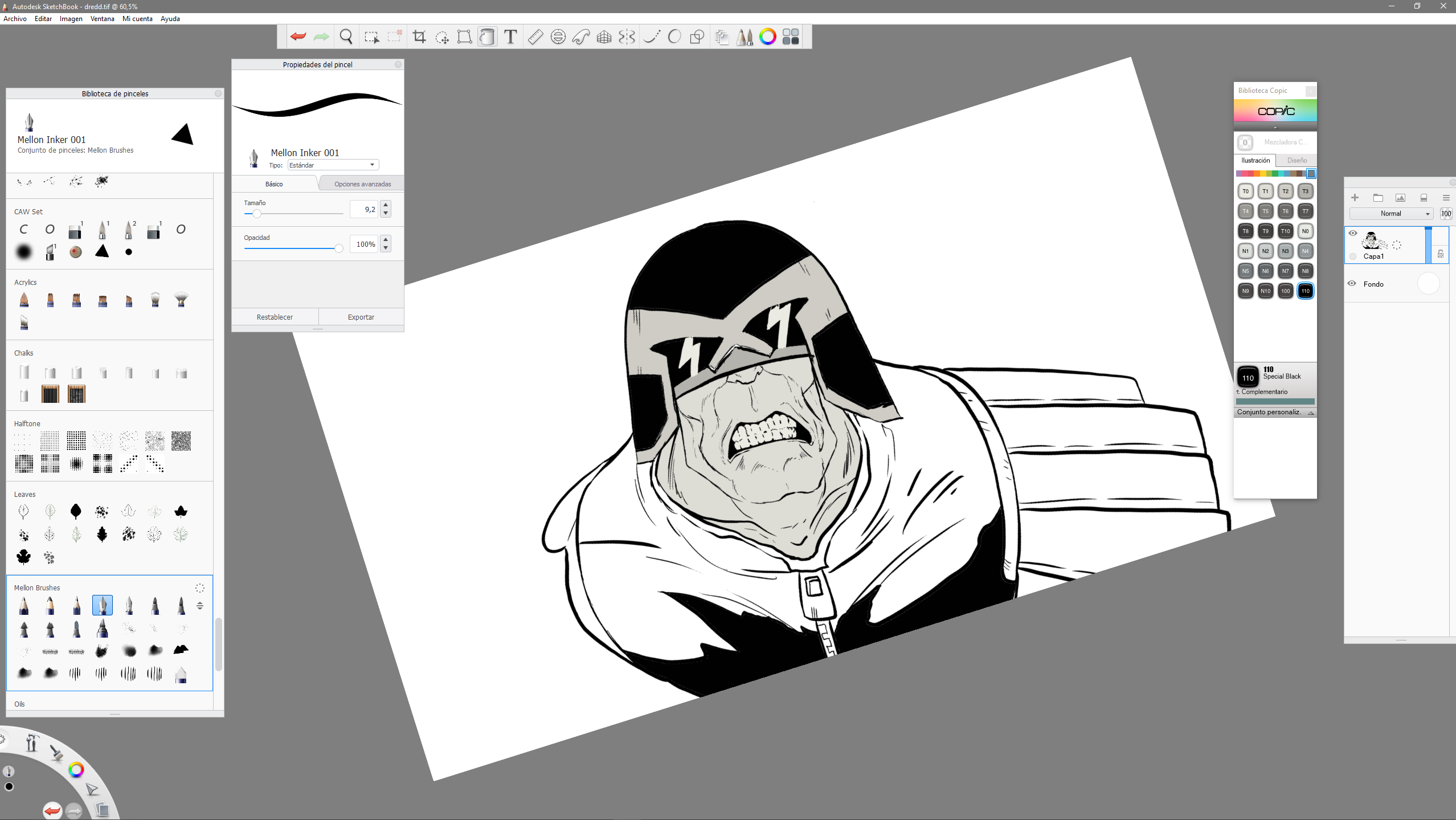The width and height of the screenshot is (1456, 820).
Task: Open the Ruler tool
Action: [x=535, y=37]
